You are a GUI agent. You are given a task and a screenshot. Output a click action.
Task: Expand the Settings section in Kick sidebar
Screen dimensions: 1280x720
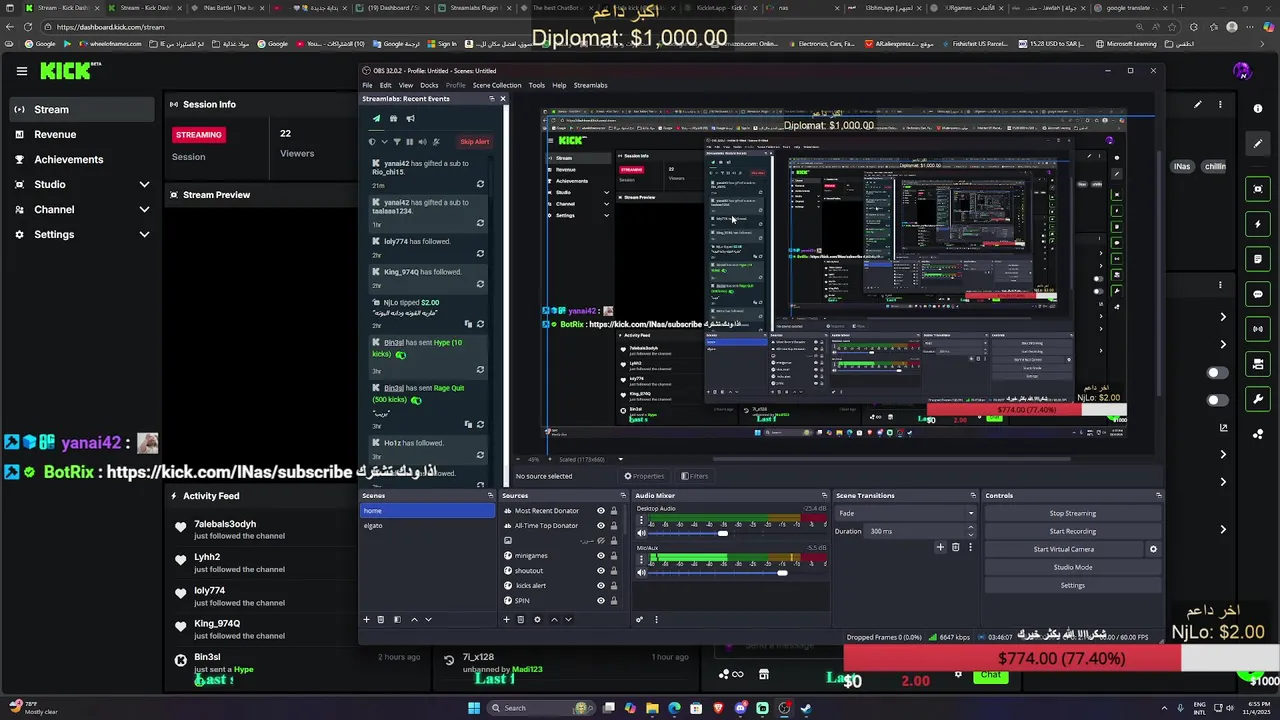tap(144, 234)
